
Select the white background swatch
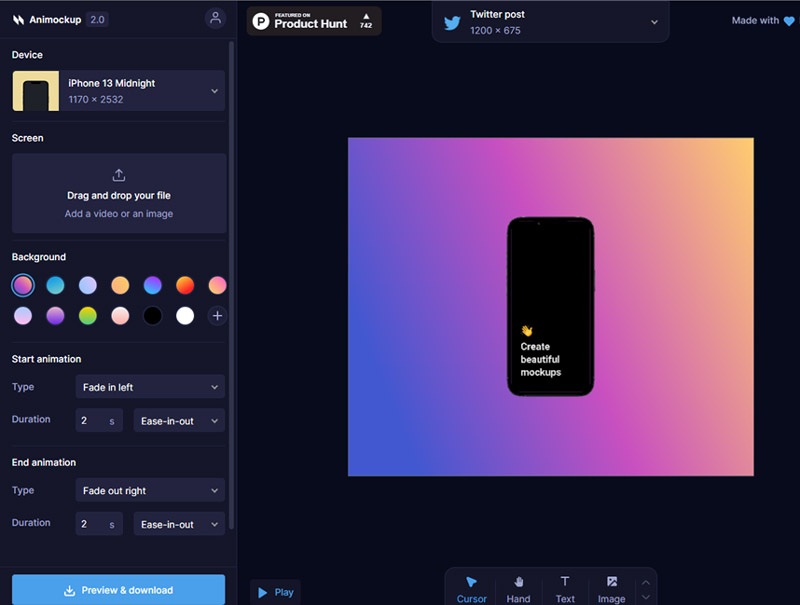point(184,316)
